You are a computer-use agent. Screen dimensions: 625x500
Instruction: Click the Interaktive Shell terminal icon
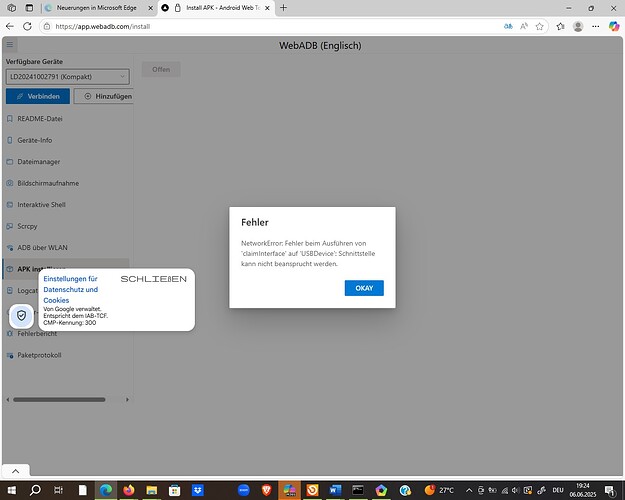10,205
